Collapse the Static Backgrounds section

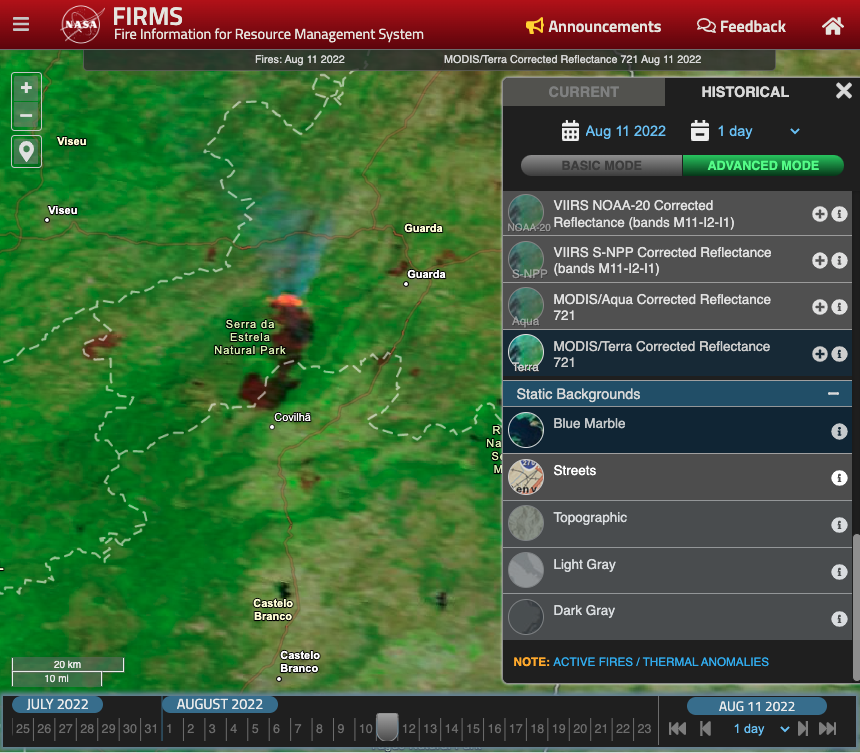click(x=832, y=394)
